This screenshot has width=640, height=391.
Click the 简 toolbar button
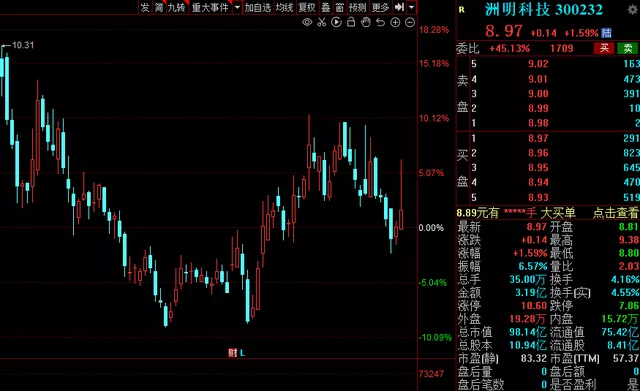[x=159, y=7]
